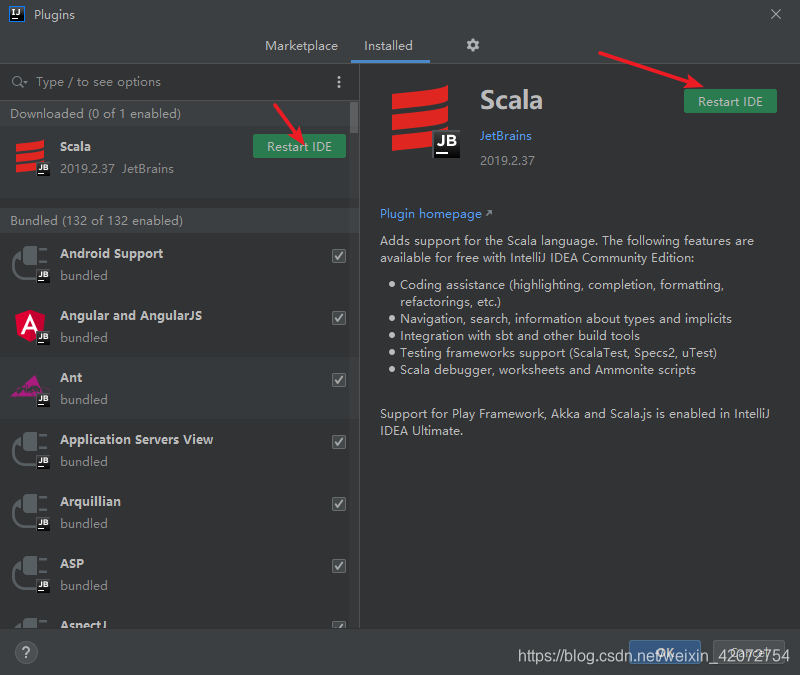Screen dimensions: 800x675
Task: Open the plugin settings gear icon
Action: click(472, 45)
